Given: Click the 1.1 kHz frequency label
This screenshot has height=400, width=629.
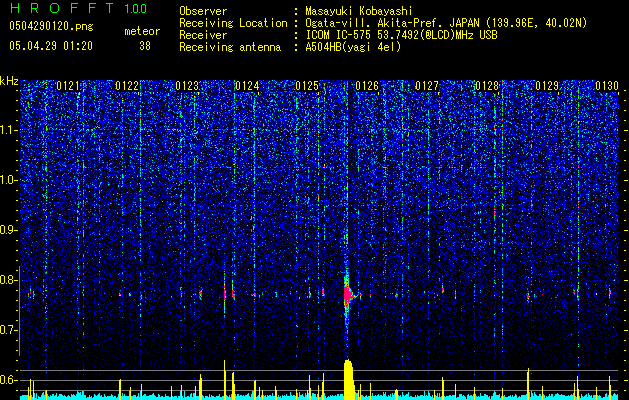Looking at the screenshot, I should (9, 130).
